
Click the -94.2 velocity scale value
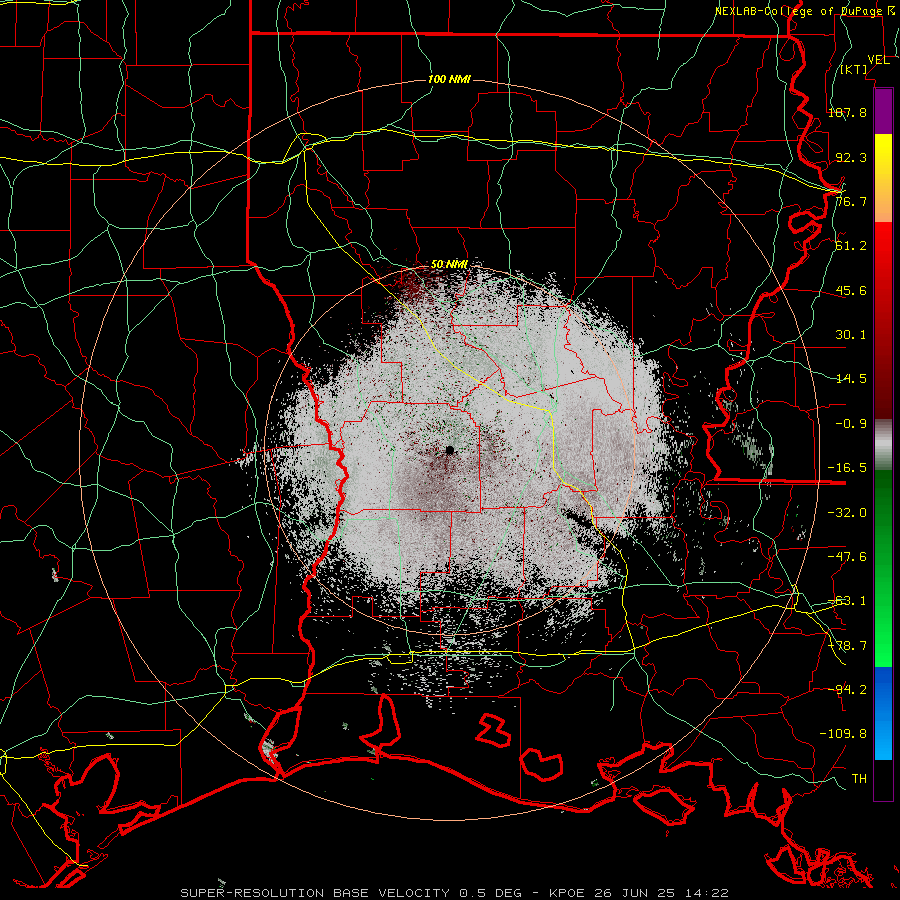pyautogui.click(x=847, y=689)
